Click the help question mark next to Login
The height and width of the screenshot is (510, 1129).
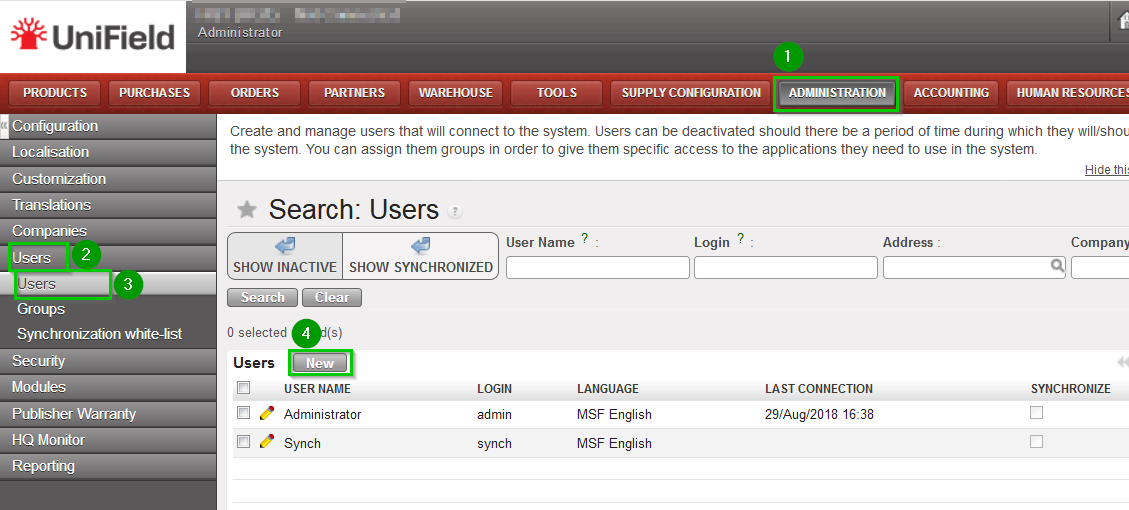click(740, 240)
